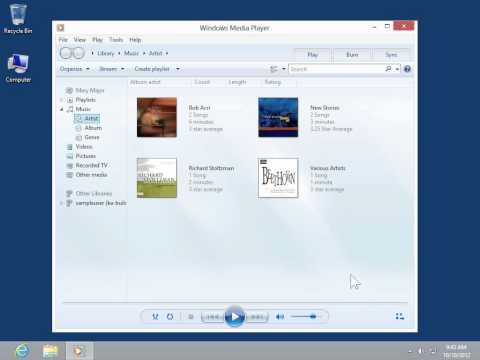Sort by the Length column header
The image size is (480, 360).
click(237, 82)
